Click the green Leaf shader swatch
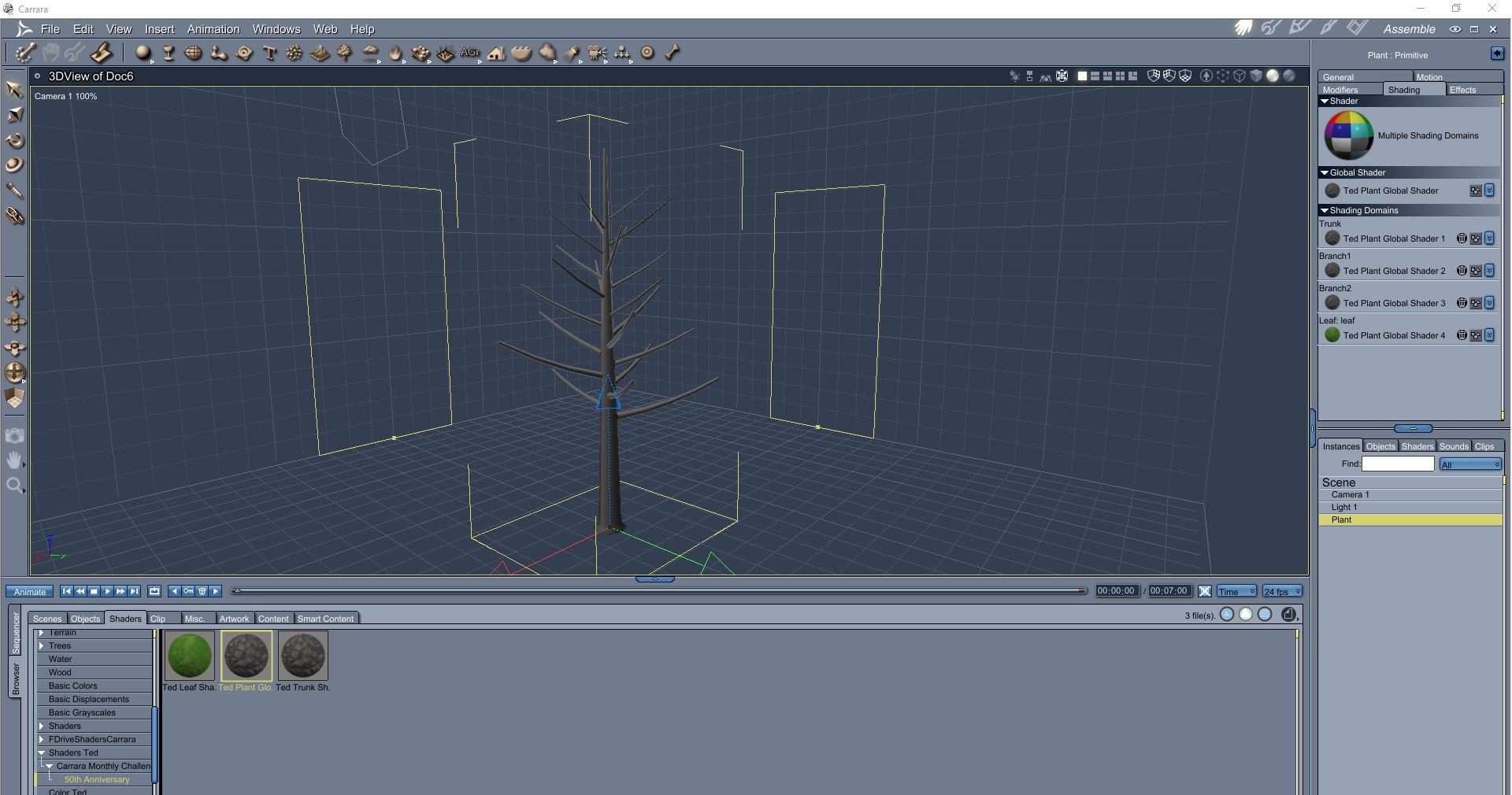 tap(1332, 335)
